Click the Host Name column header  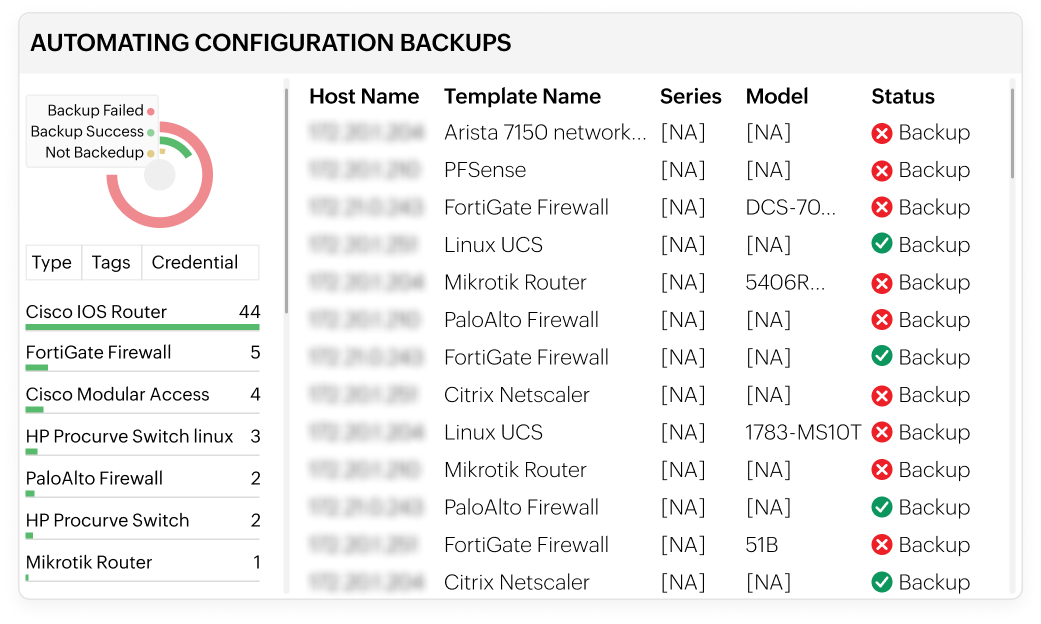coord(365,96)
